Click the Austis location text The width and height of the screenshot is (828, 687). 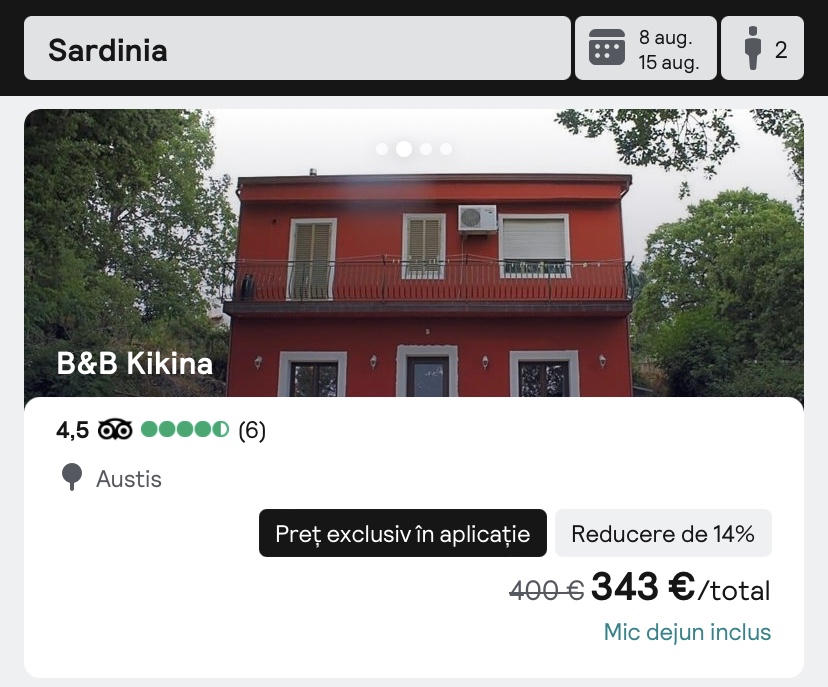point(129,479)
